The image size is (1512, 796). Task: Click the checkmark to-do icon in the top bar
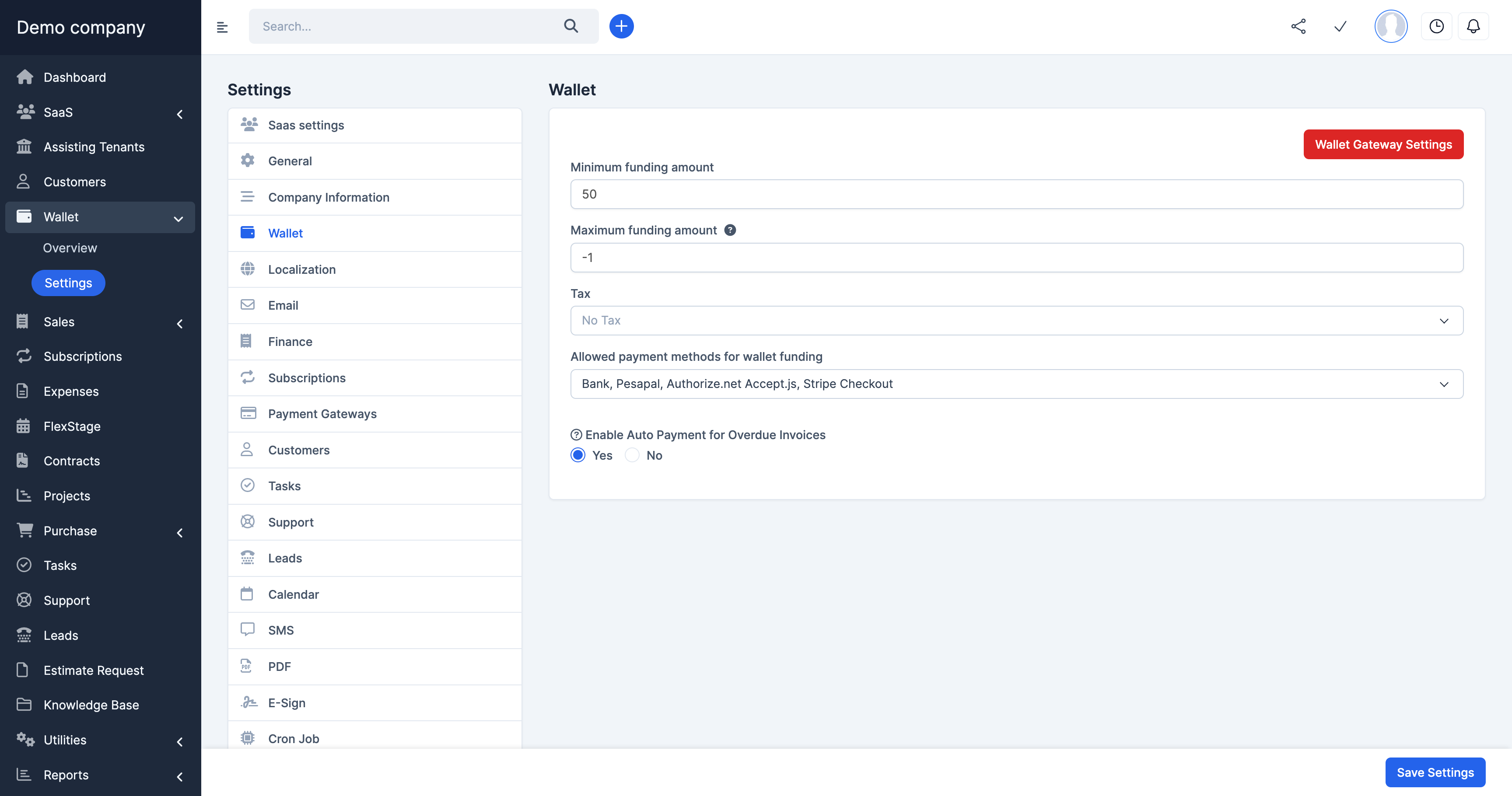pyautogui.click(x=1340, y=26)
